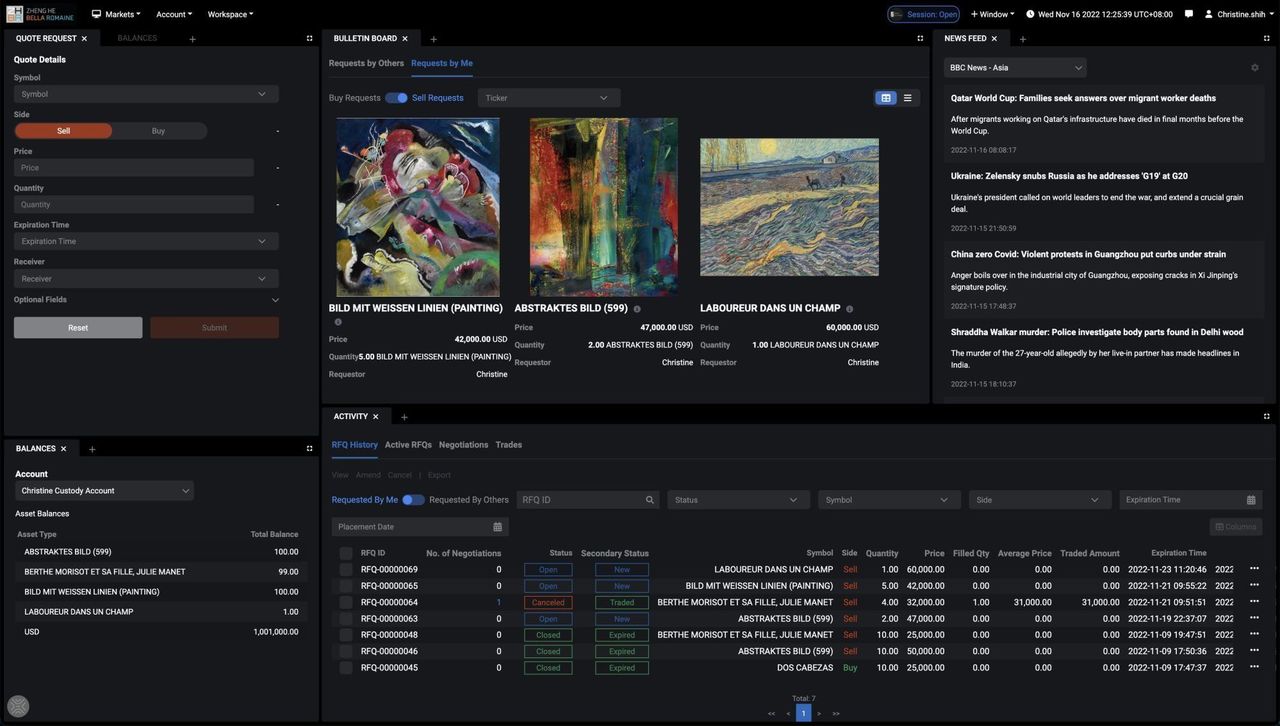Click info icon next to Laboureur Dans Un Champ title
Viewport: 1280px width, 726px height.
pos(850,309)
